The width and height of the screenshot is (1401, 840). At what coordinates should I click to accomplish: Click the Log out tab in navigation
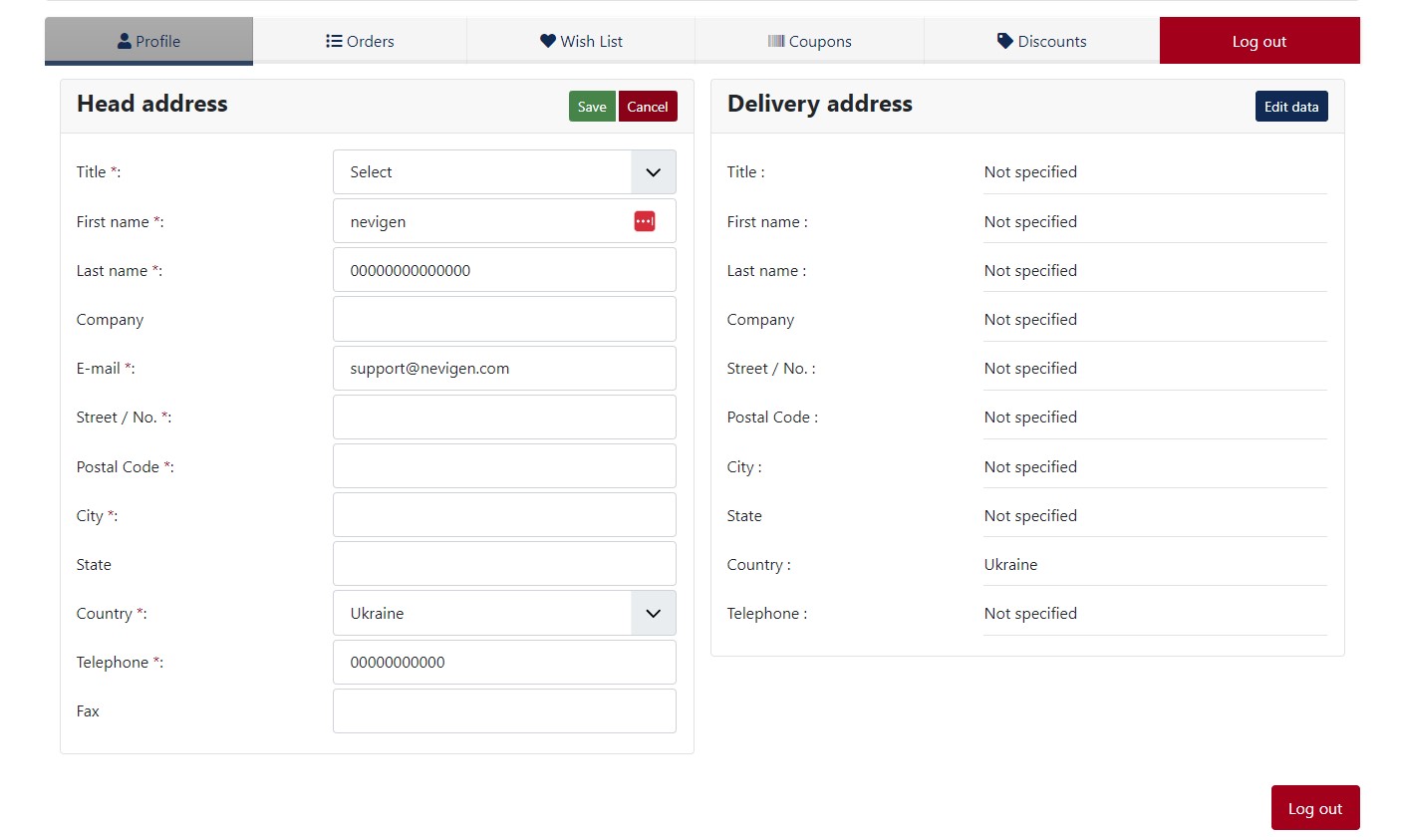click(x=1259, y=41)
